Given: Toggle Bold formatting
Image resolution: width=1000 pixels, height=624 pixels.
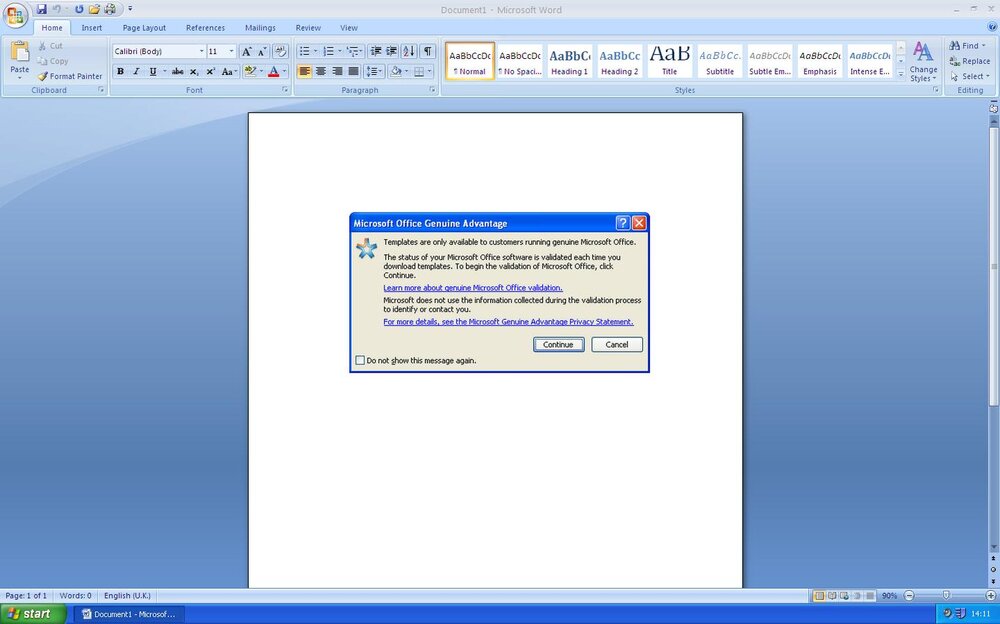Looking at the screenshot, I should click(120, 71).
